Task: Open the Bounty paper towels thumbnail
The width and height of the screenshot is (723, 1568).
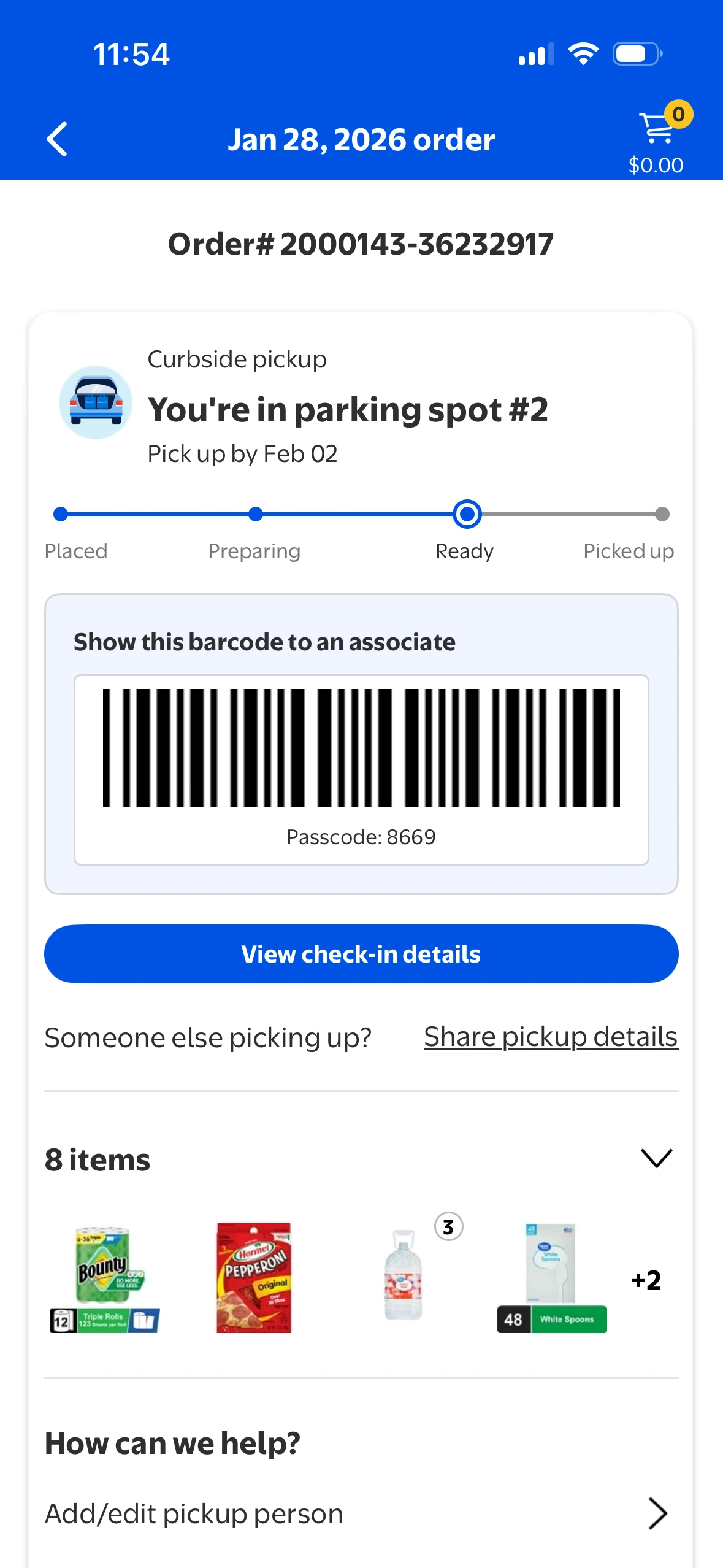Action: (x=105, y=1278)
